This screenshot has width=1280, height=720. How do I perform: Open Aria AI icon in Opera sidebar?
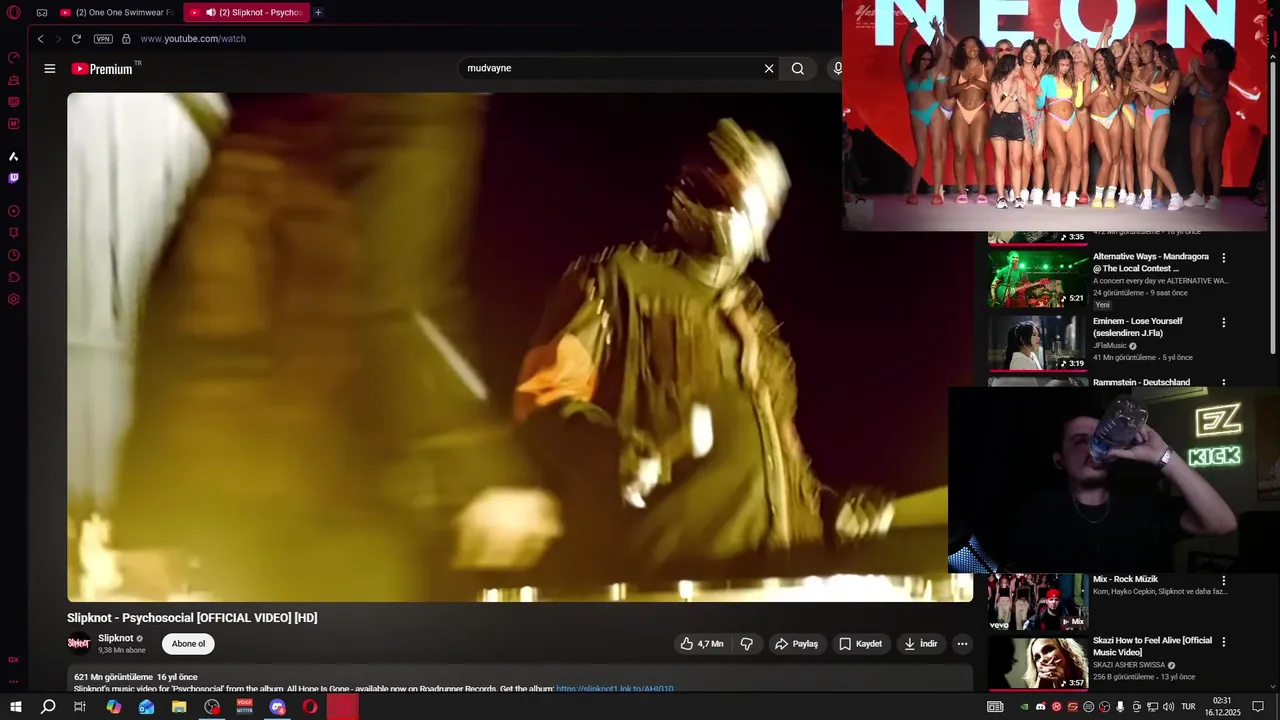(14, 157)
